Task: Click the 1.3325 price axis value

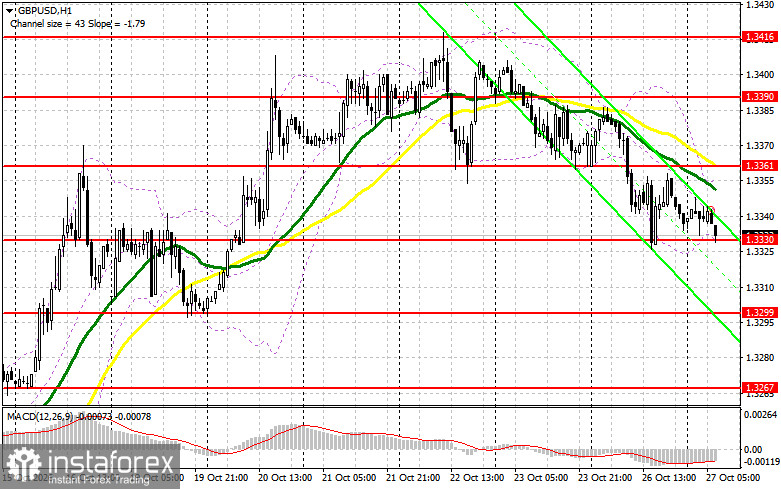Action: point(760,251)
